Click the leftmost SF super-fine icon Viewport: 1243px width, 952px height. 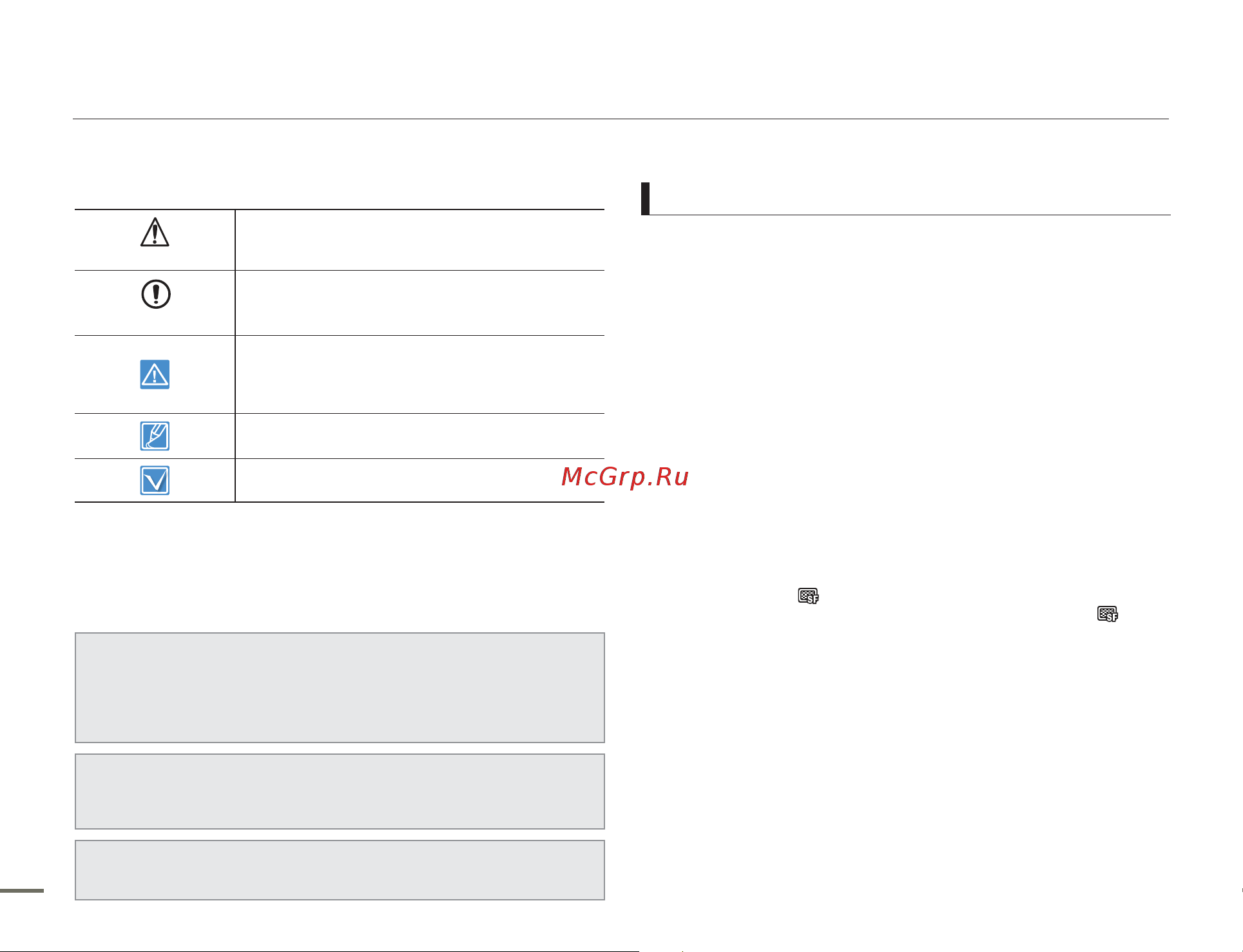tap(808, 596)
